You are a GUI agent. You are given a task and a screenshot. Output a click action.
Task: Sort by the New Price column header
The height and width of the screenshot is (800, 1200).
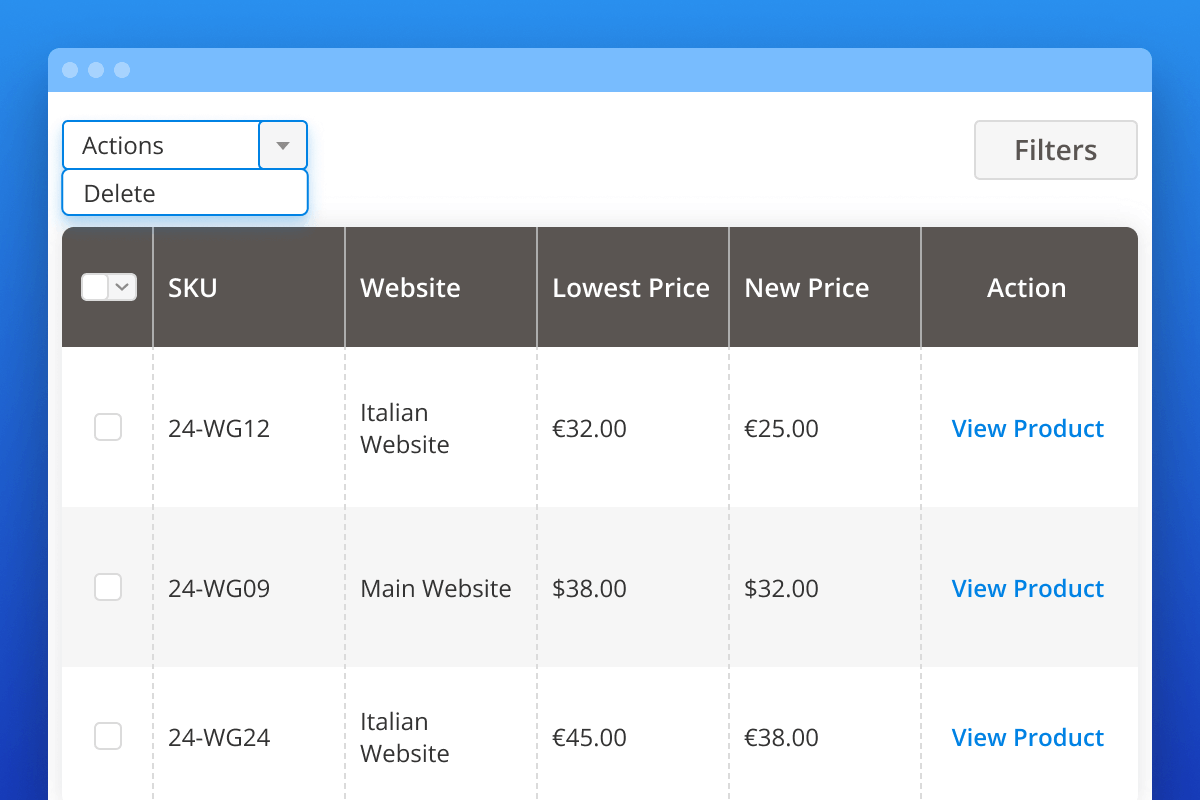point(806,287)
